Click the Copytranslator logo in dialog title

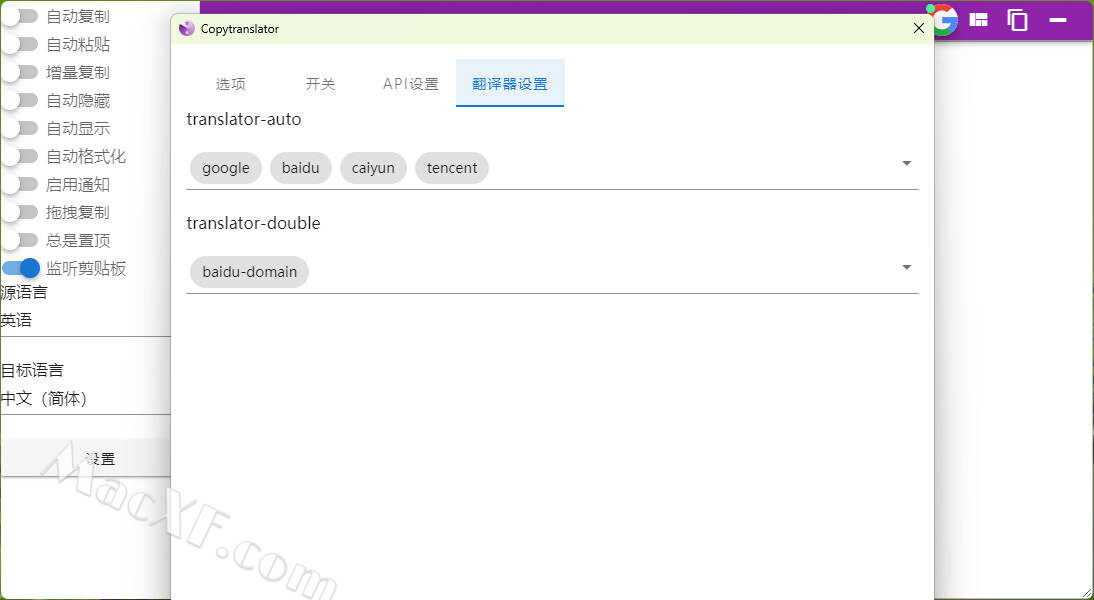(187, 29)
